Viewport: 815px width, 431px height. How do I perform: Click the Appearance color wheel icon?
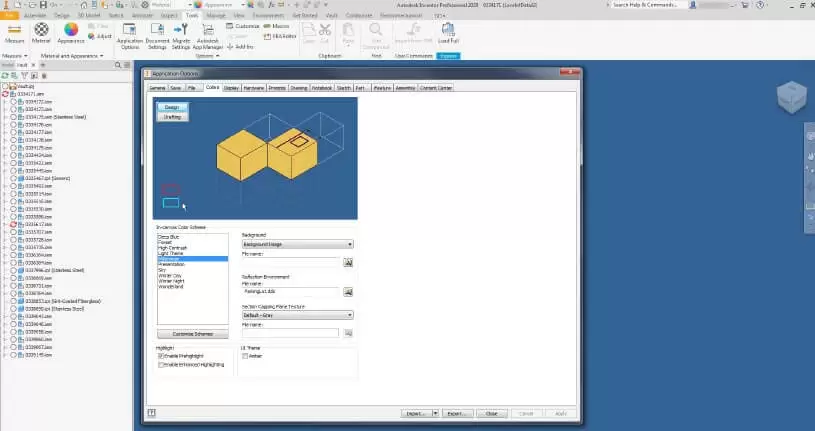pos(71,31)
